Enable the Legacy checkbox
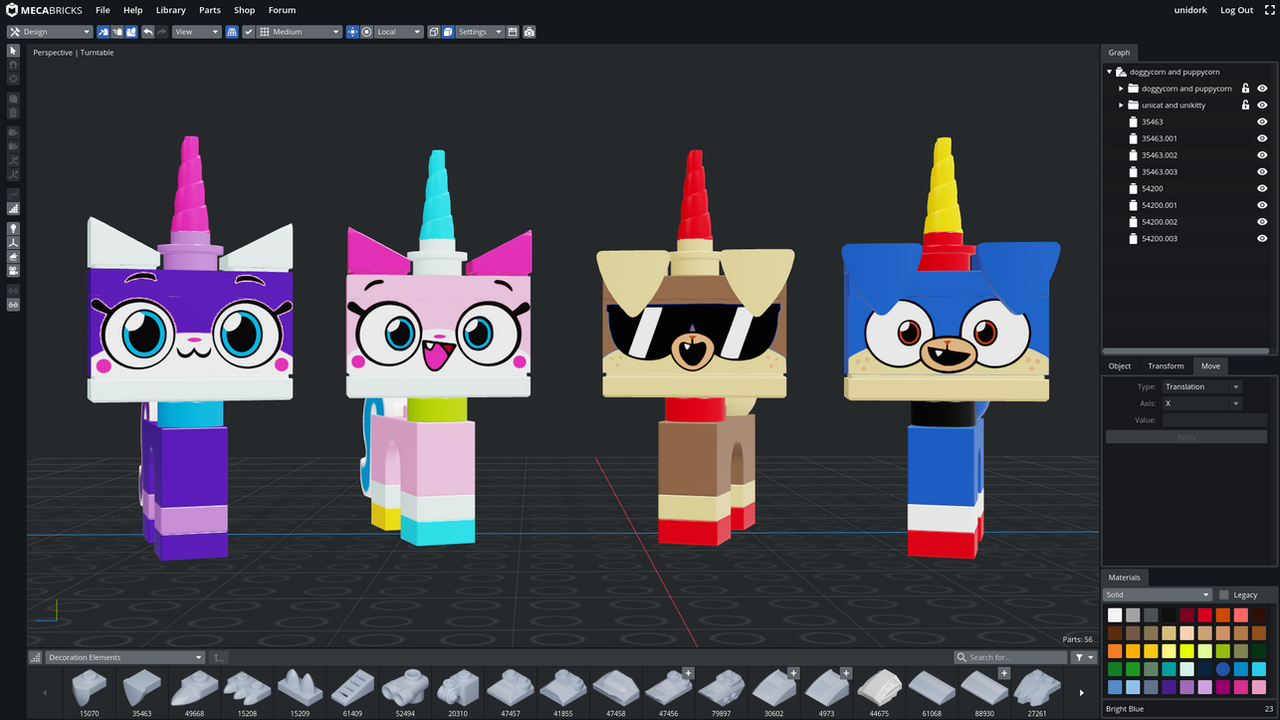1280x720 pixels. (x=1224, y=595)
